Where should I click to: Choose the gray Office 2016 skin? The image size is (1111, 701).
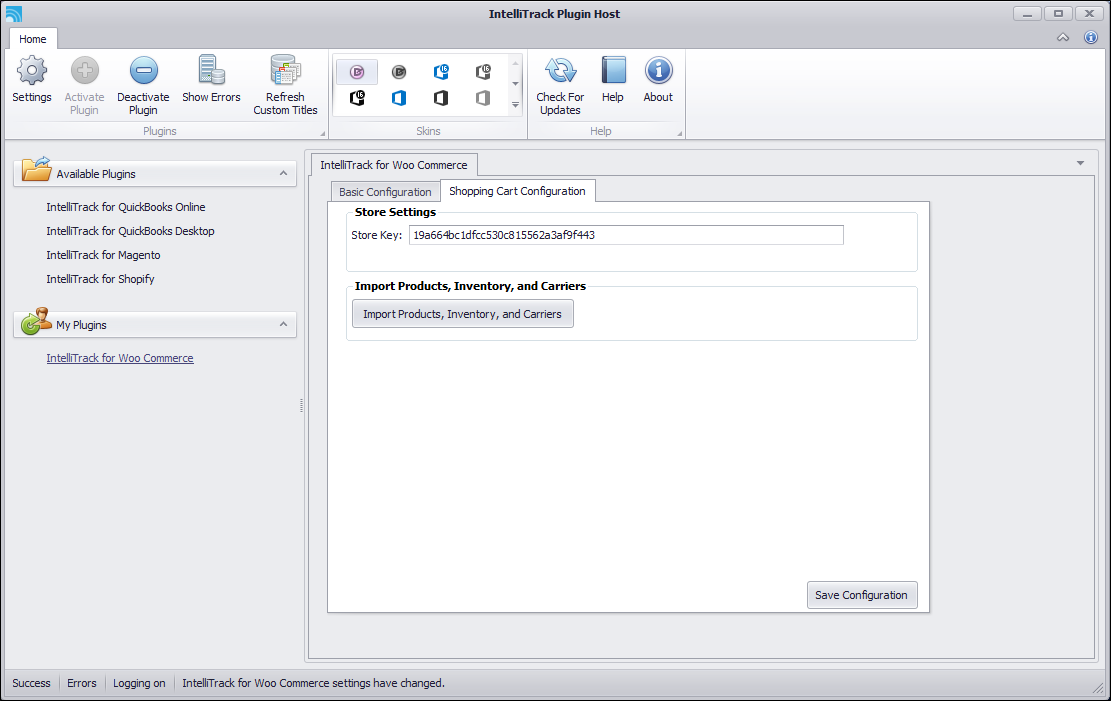[x=483, y=72]
